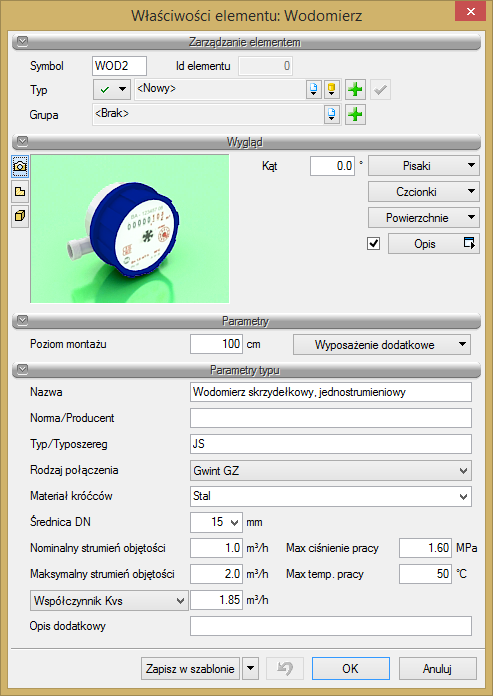Viewport: 493px width, 696px height.
Task: Click Zapisz w szablonie button
Action: [x=190, y=668]
